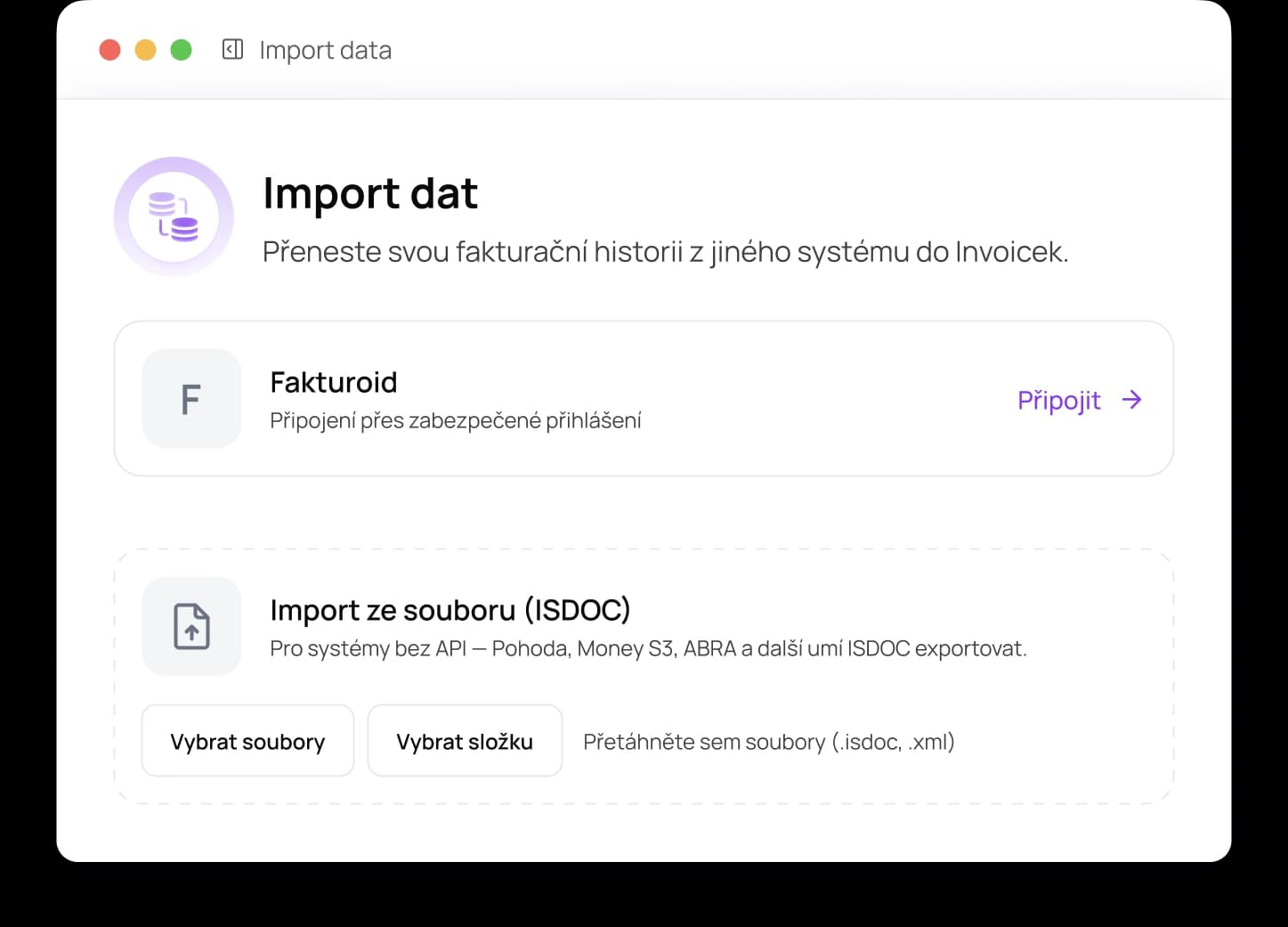Click the file upload icon tile

(191, 626)
